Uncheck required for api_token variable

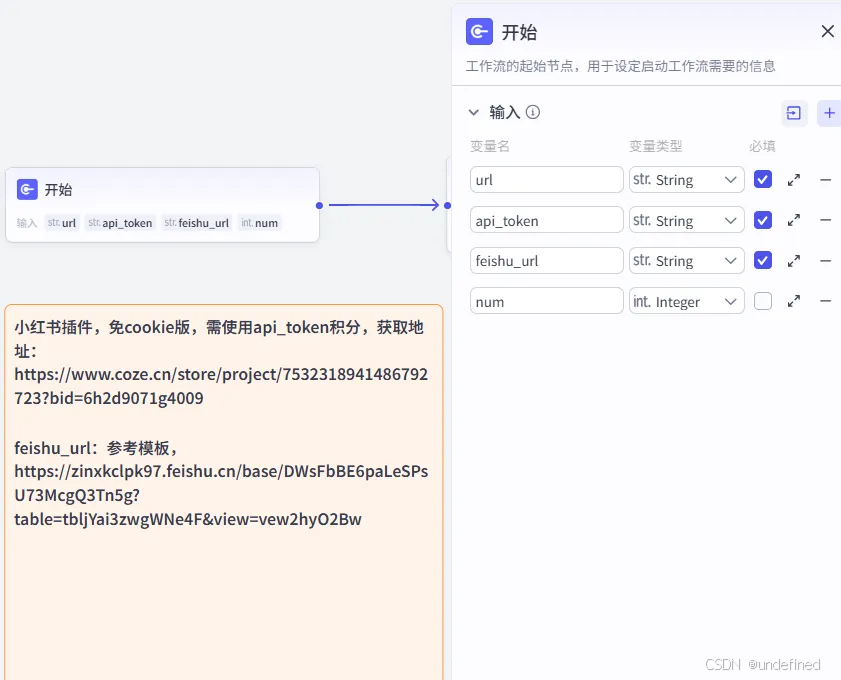(763, 220)
